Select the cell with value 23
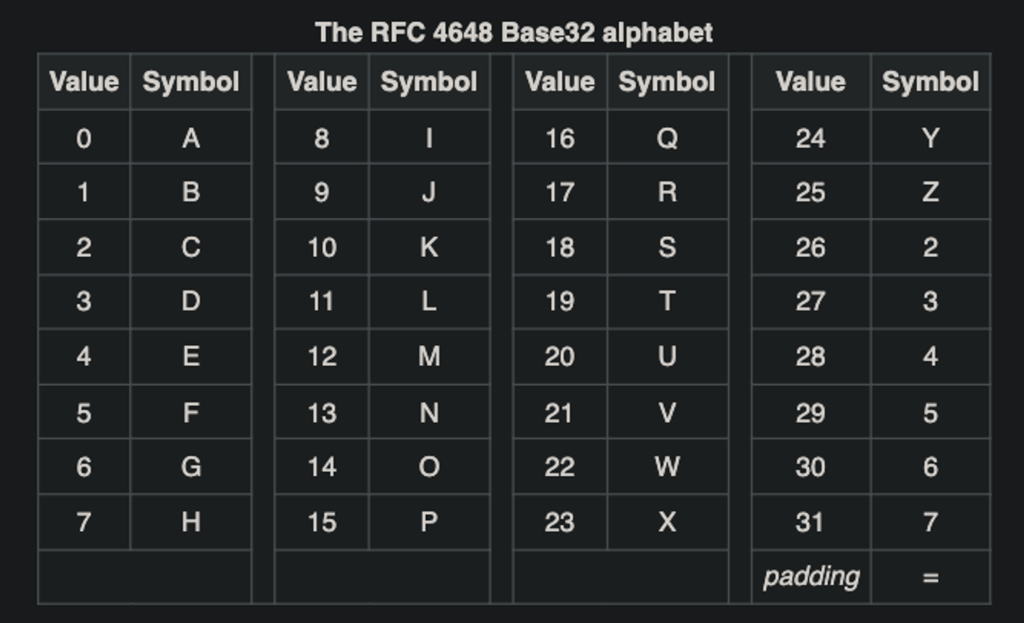The height and width of the screenshot is (623, 1024). pyautogui.click(x=560, y=522)
